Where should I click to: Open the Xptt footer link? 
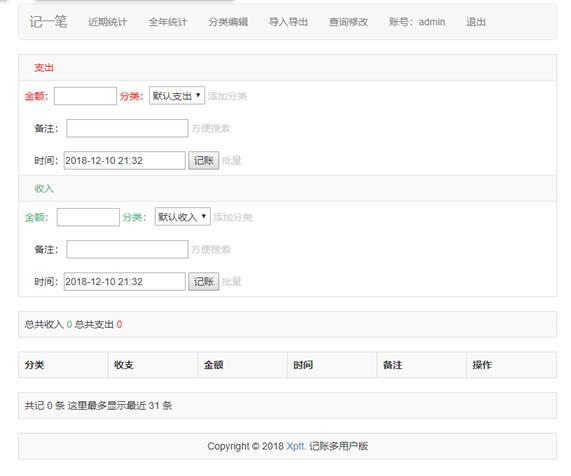(x=296, y=446)
